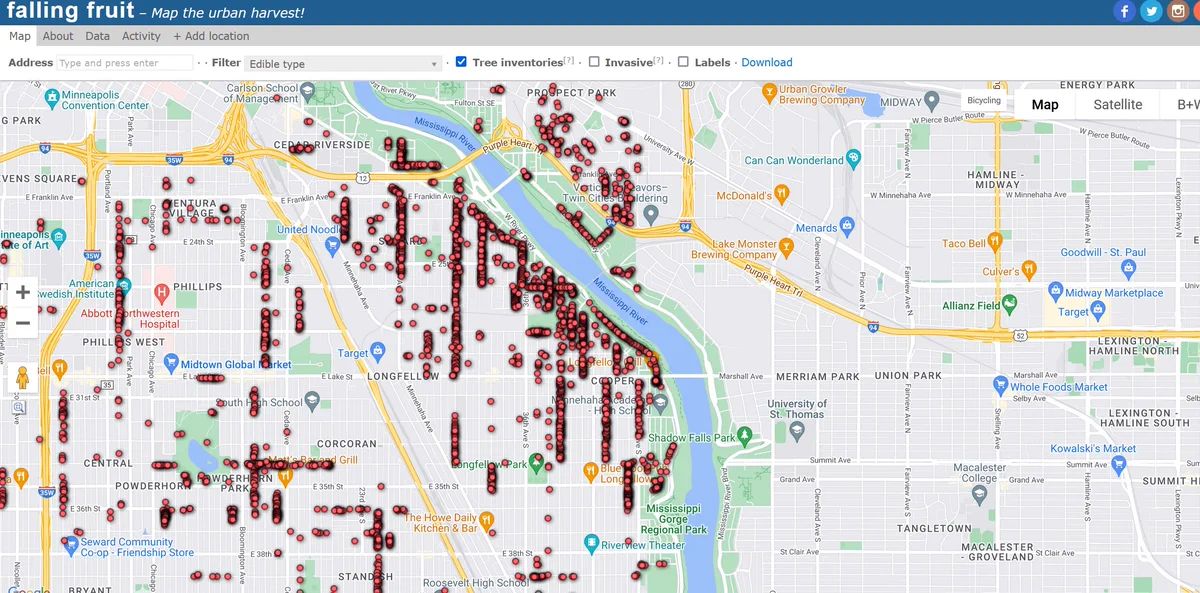Image resolution: width=1200 pixels, height=593 pixels.
Task: Switch to Satellite map view
Action: tap(1117, 105)
